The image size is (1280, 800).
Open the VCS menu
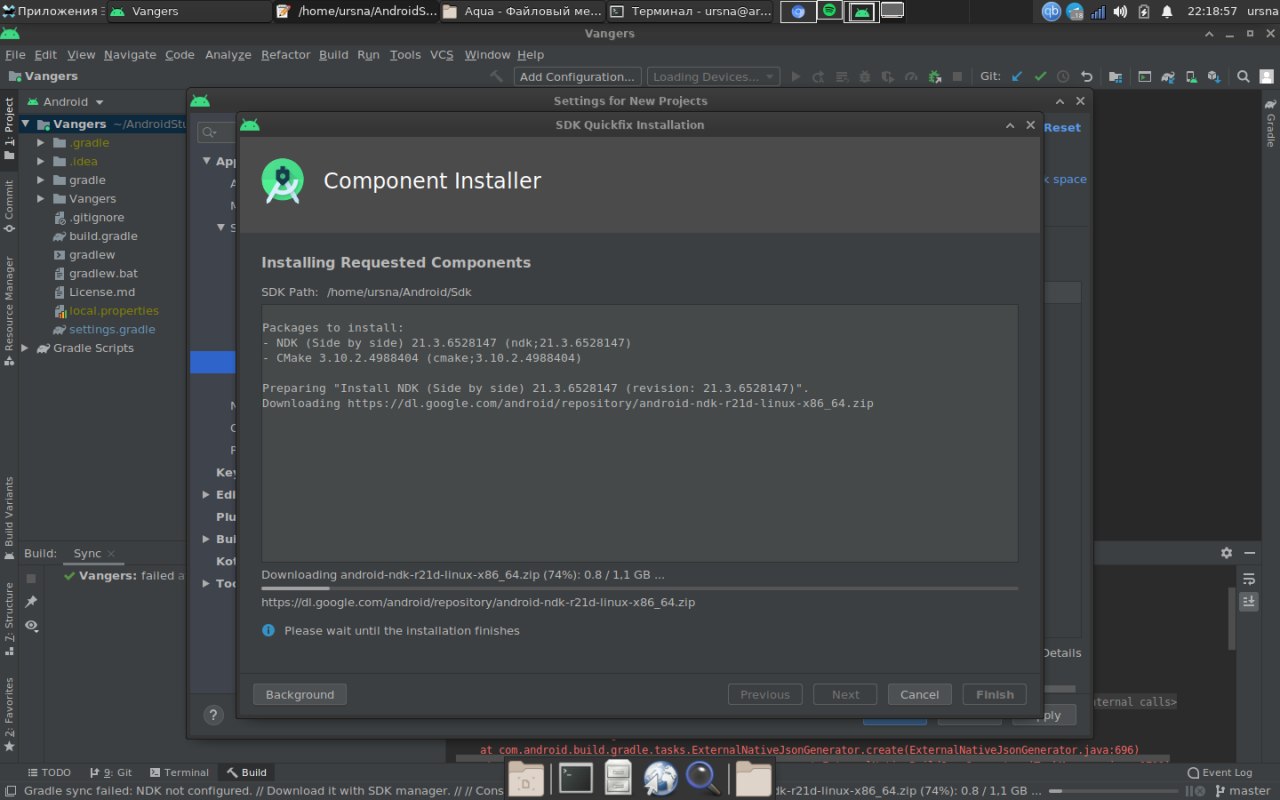pyautogui.click(x=441, y=54)
